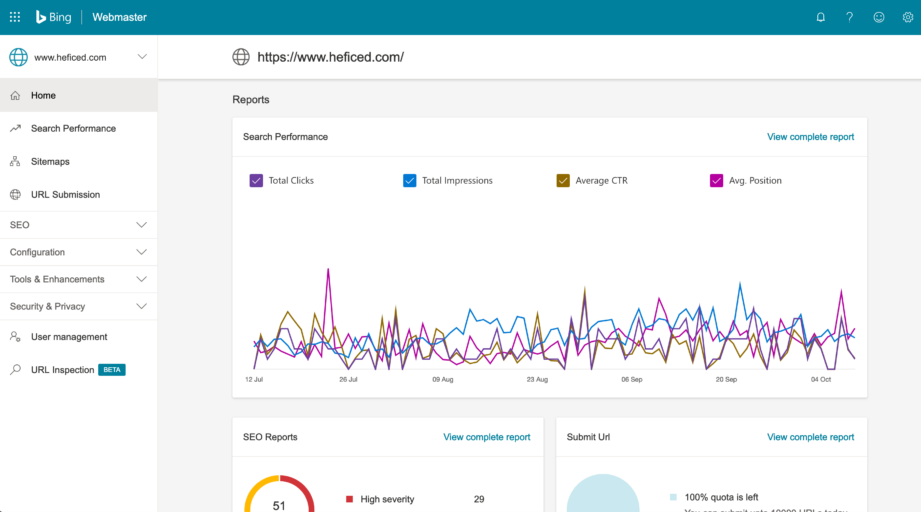The width and height of the screenshot is (921, 512).
Task: Click the feedback smiley icon
Action: point(879,17)
